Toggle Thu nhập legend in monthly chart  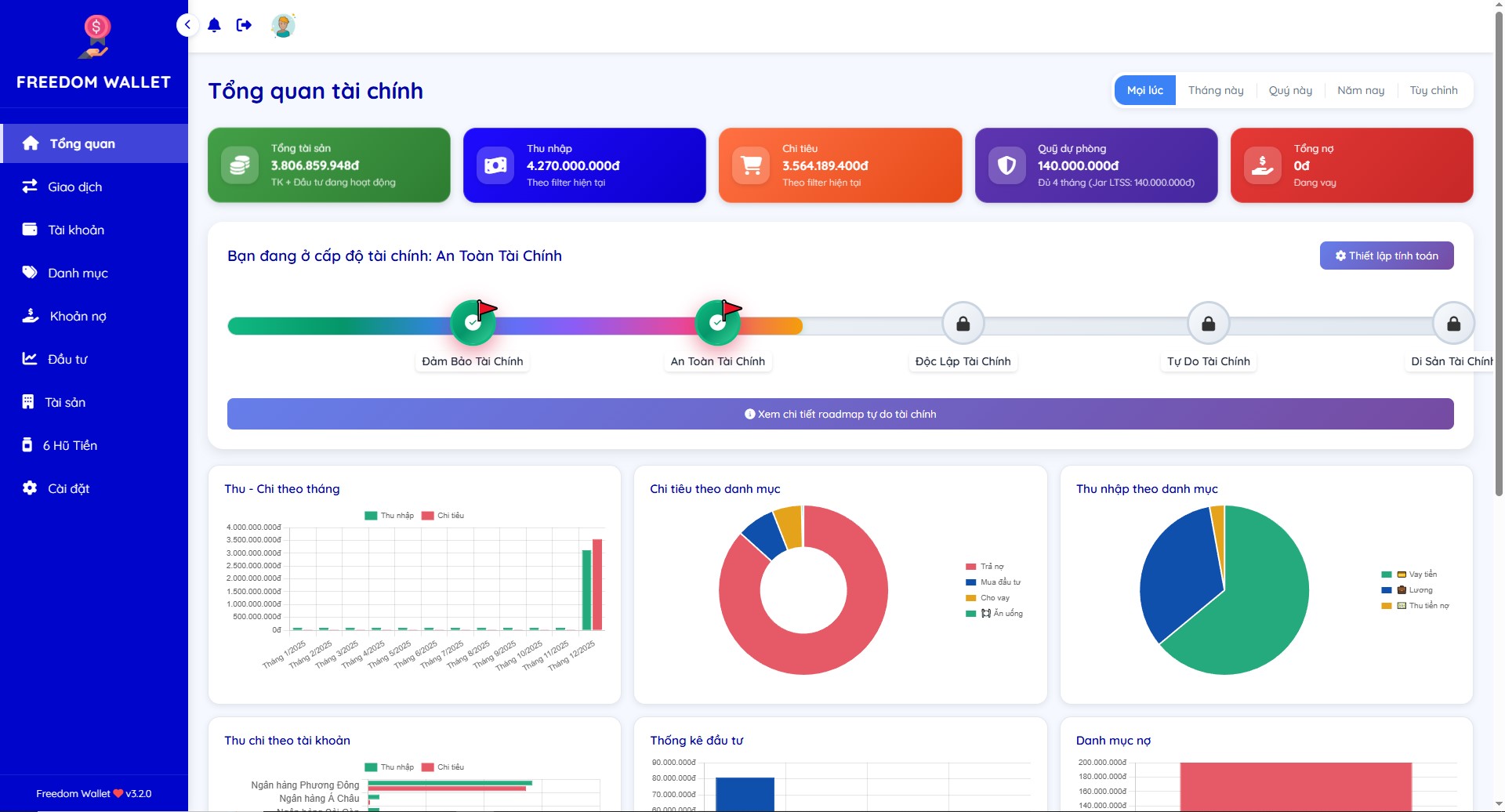(x=390, y=516)
